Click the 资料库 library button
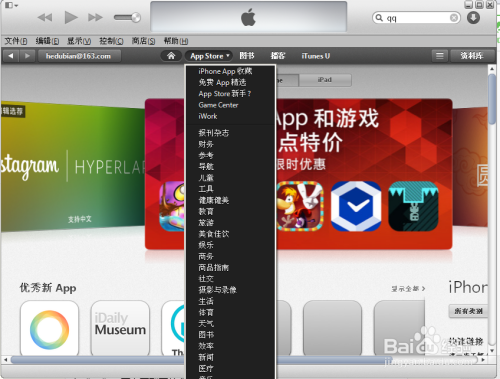The height and width of the screenshot is (379, 500). pos(472,56)
